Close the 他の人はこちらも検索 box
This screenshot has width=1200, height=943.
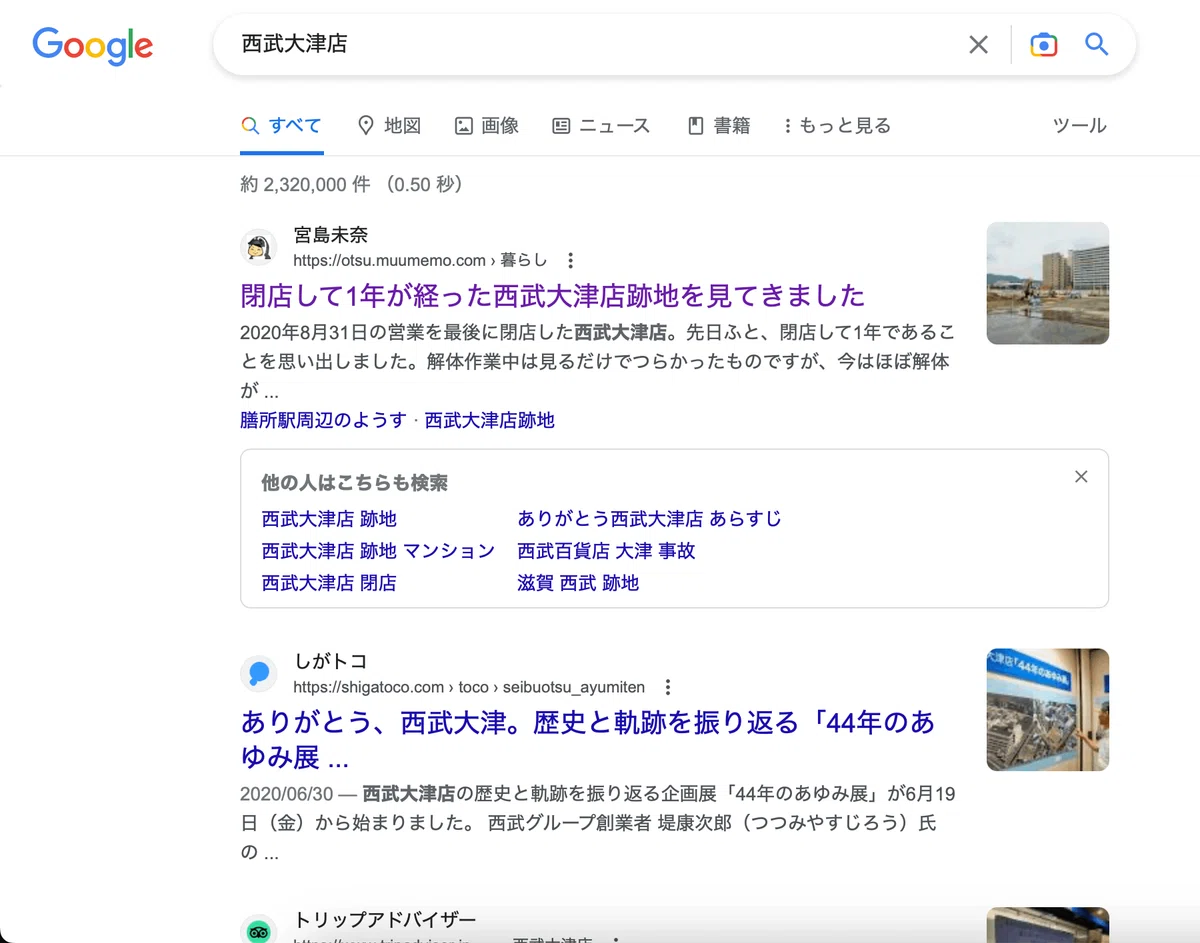point(1081,477)
